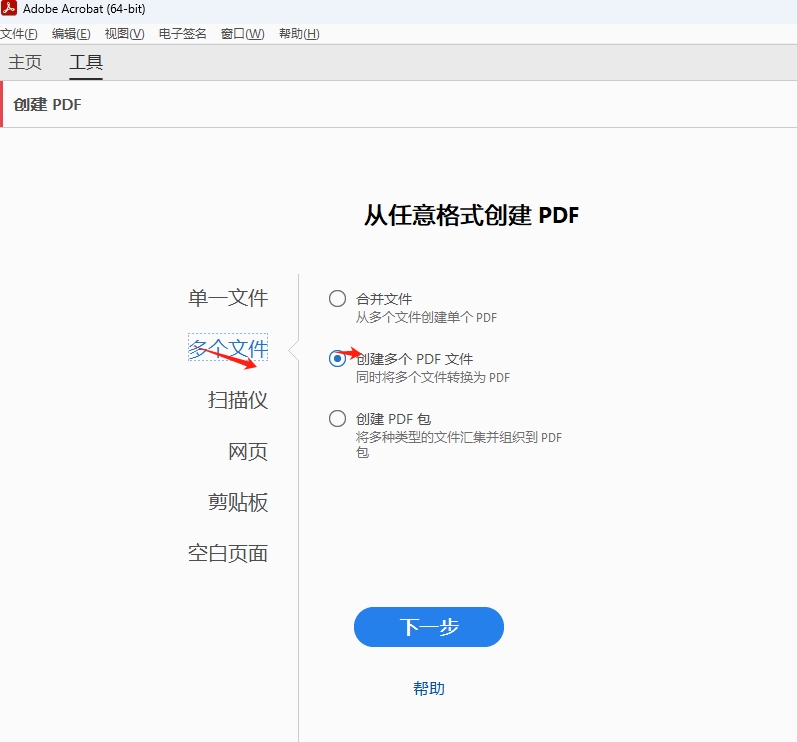The image size is (797, 742).
Task: Open the 窗口 menu
Action: pyautogui.click(x=242, y=34)
